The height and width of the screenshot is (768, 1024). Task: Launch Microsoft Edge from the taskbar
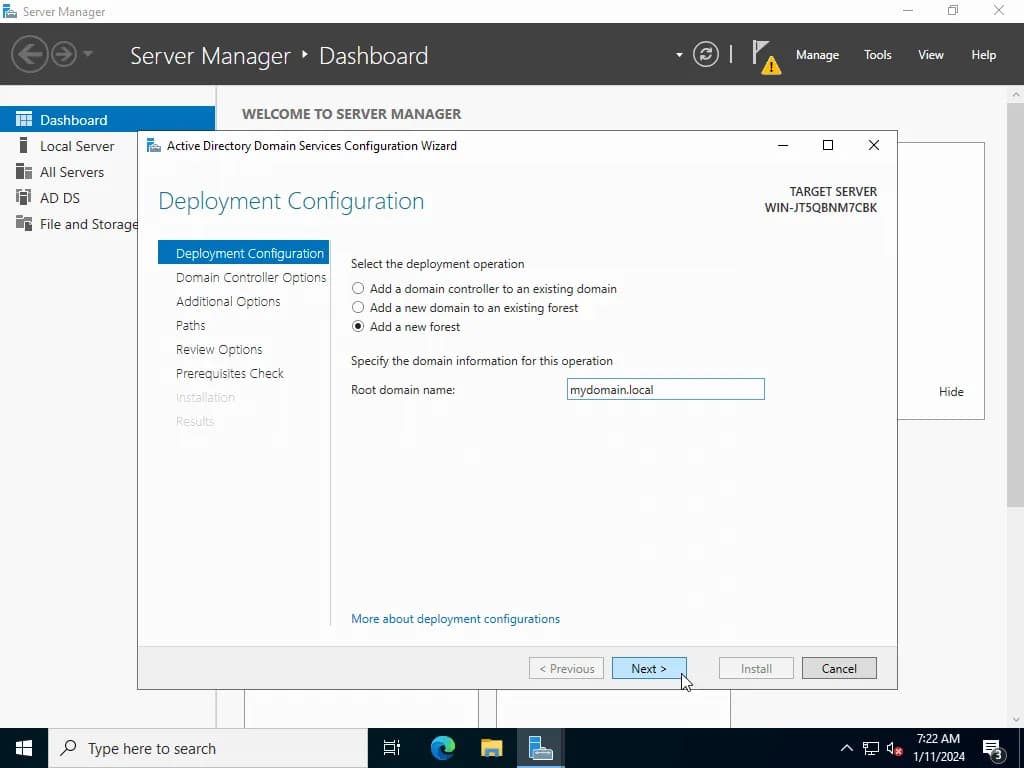tap(442, 748)
